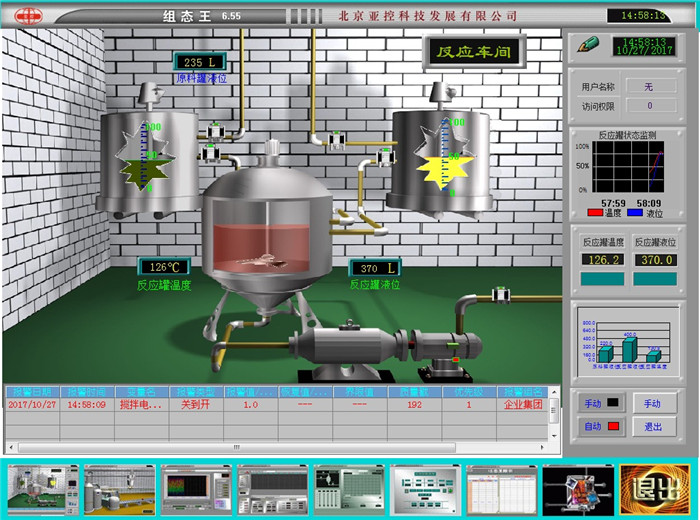The width and height of the screenshot is (700, 520).
Task: Click the teal bar under 反应罐温度 readout
Action: point(602,279)
